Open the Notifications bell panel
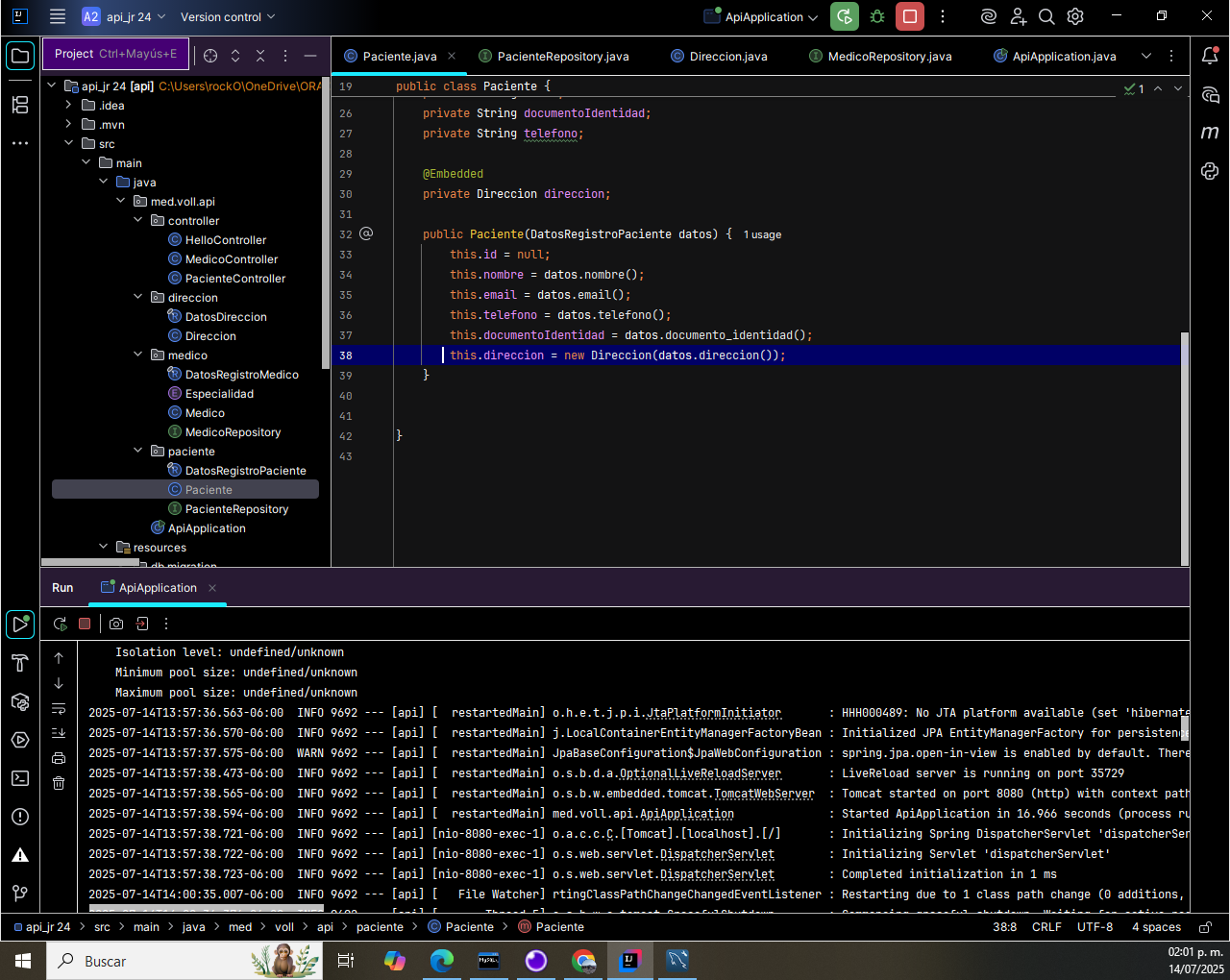 [1210, 56]
